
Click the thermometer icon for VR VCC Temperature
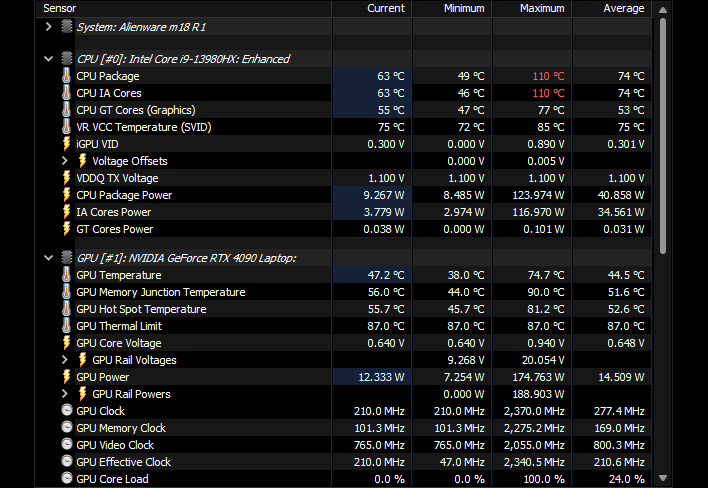click(x=66, y=127)
